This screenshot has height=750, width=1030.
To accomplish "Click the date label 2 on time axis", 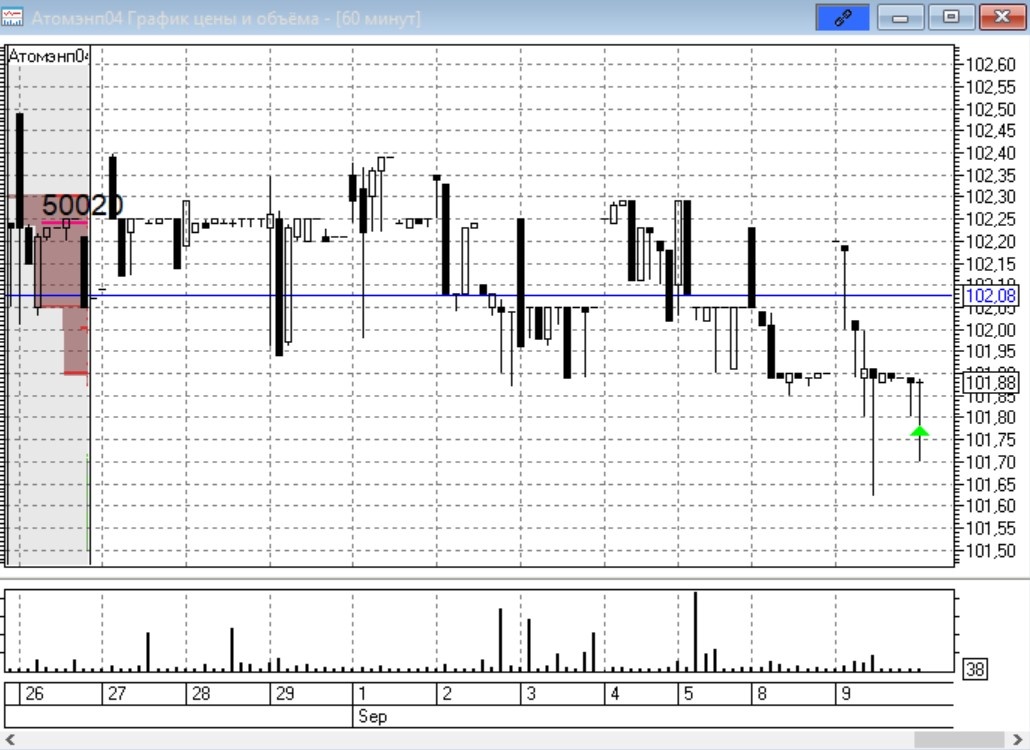I will click(447, 694).
